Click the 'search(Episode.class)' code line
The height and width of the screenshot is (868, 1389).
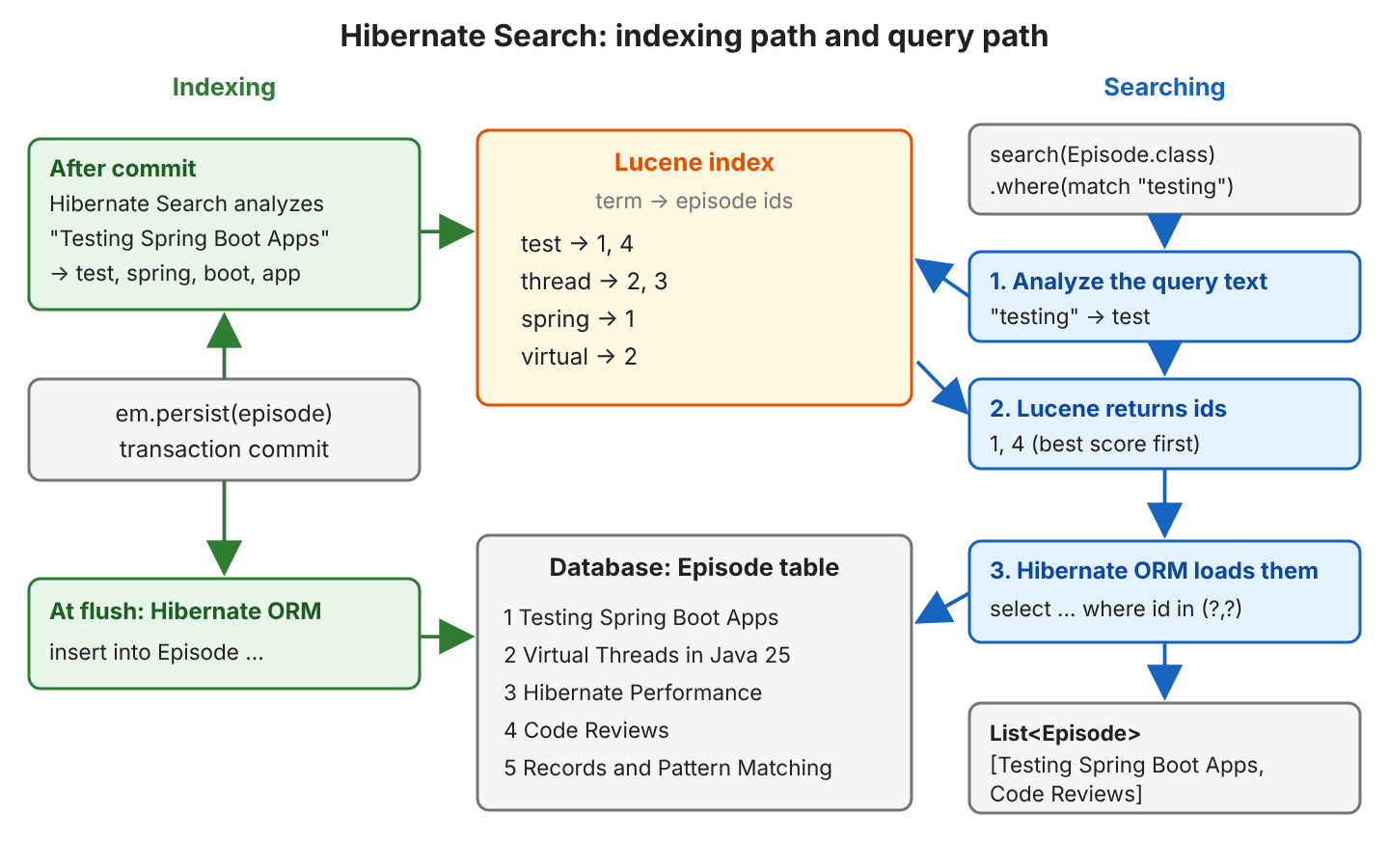(x=1103, y=154)
